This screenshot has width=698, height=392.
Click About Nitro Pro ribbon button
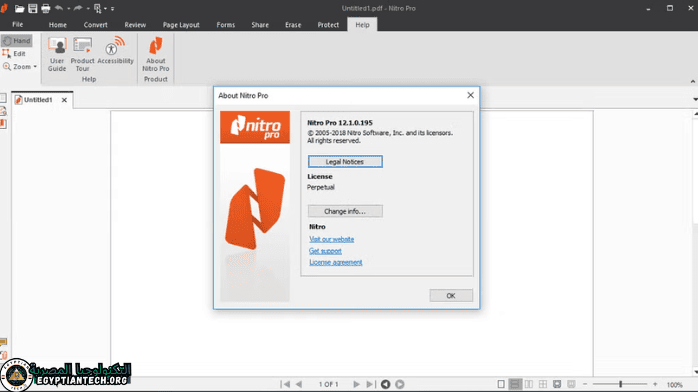click(x=156, y=54)
